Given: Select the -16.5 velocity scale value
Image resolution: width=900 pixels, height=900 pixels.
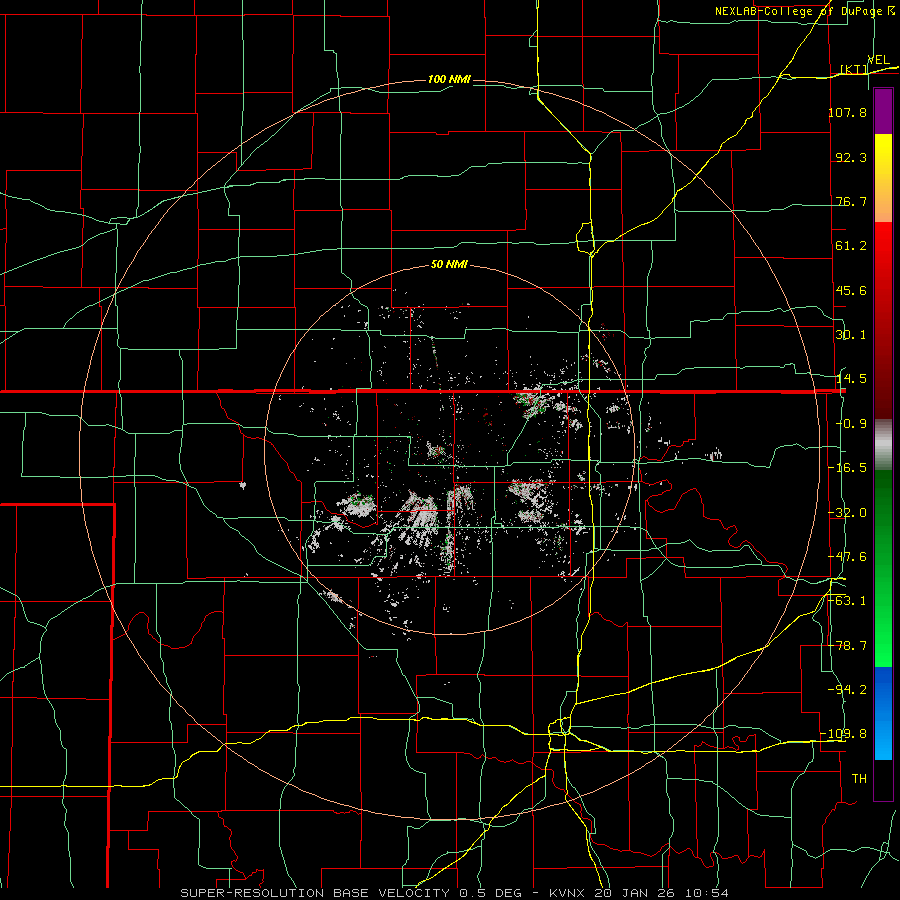Looking at the screenshot, I should [847, 468].
